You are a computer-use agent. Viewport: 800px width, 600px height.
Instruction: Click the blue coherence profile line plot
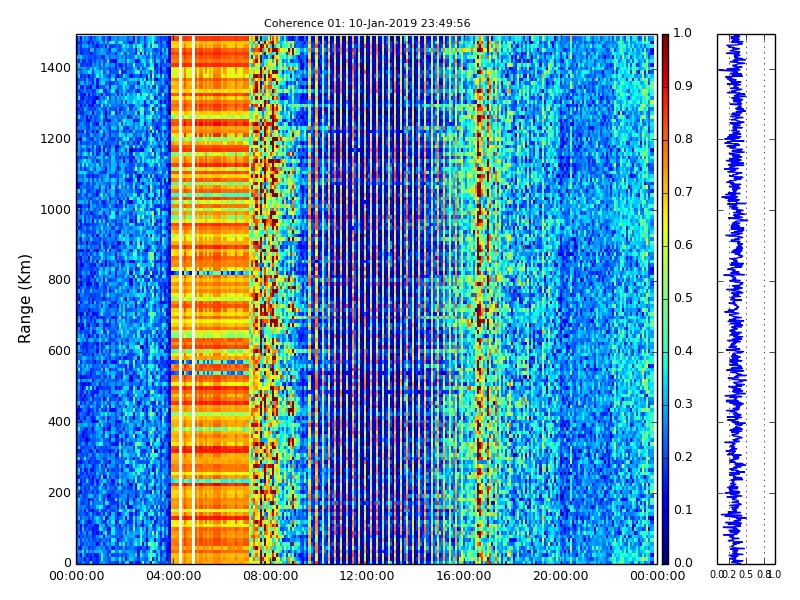click(x=735, y=299)
